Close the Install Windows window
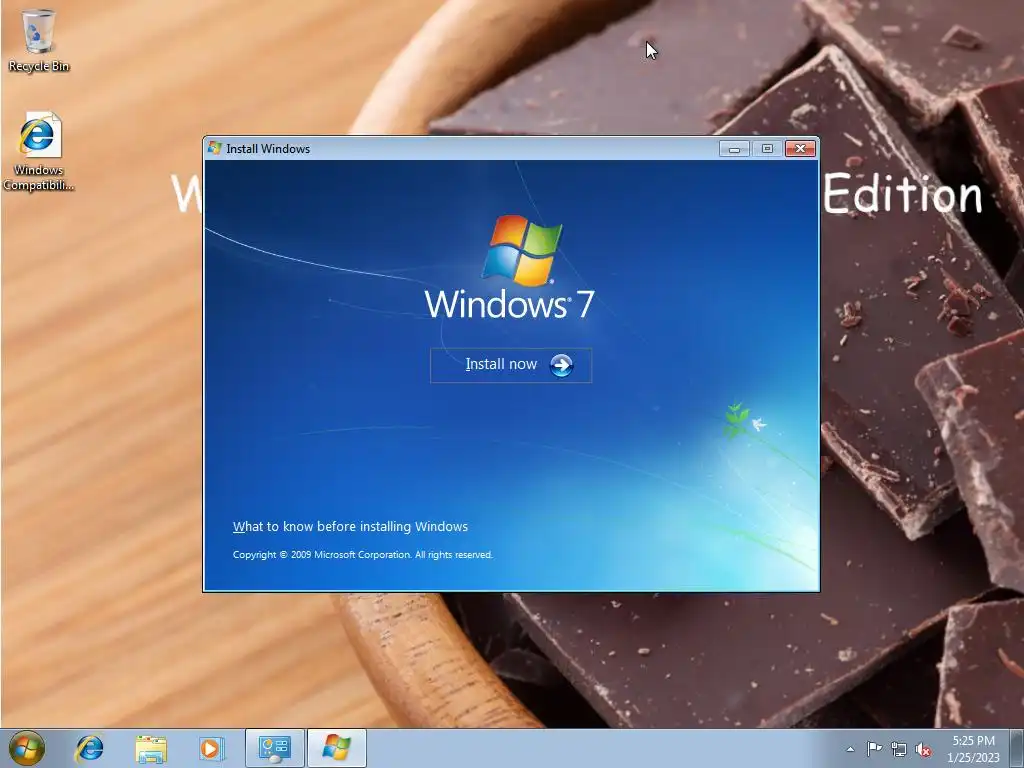The height and width of the screenshot is (768, 1024). tap(800, 149)
